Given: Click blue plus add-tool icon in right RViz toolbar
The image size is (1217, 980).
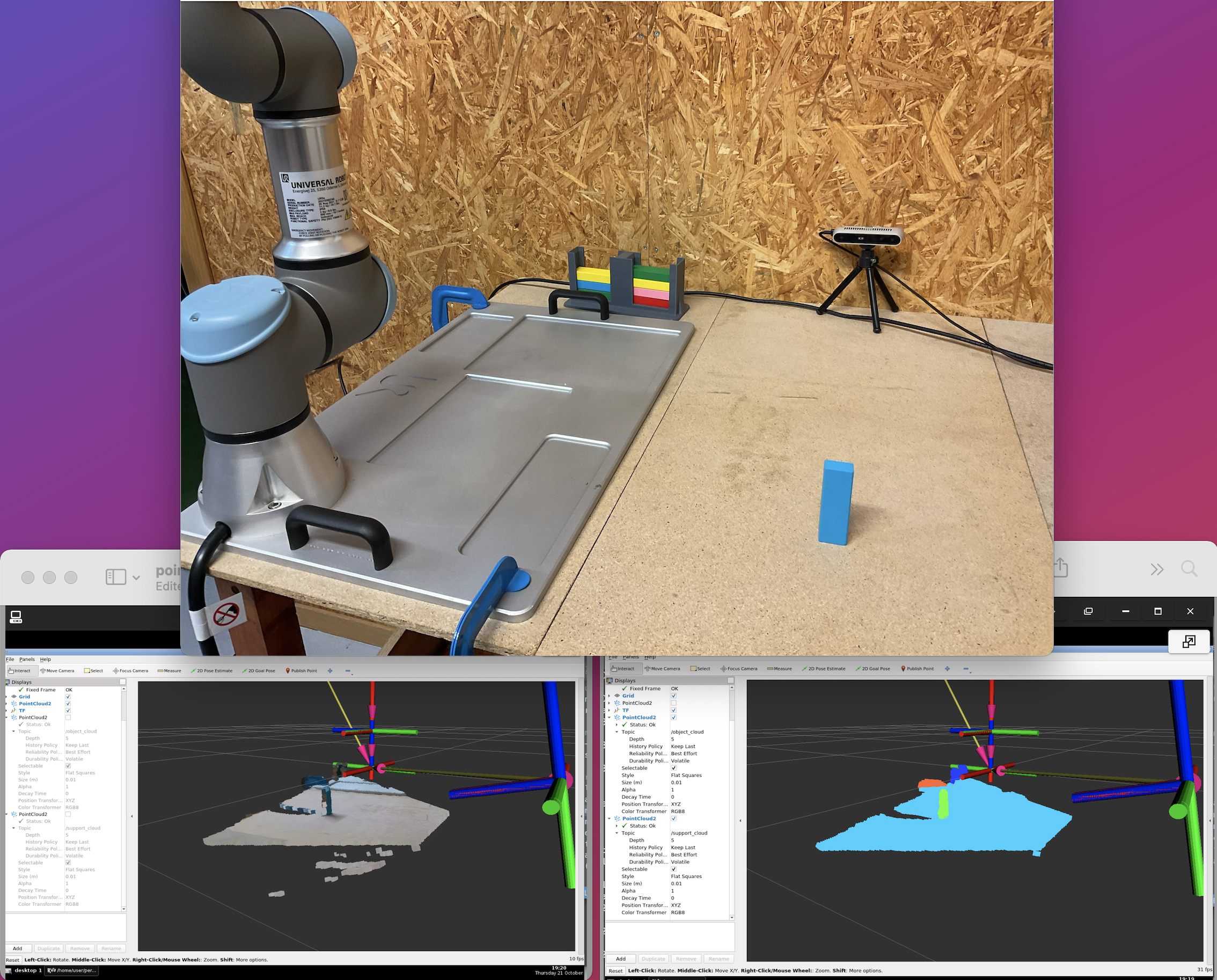Looking at the screenshot, I should (947, 668).
